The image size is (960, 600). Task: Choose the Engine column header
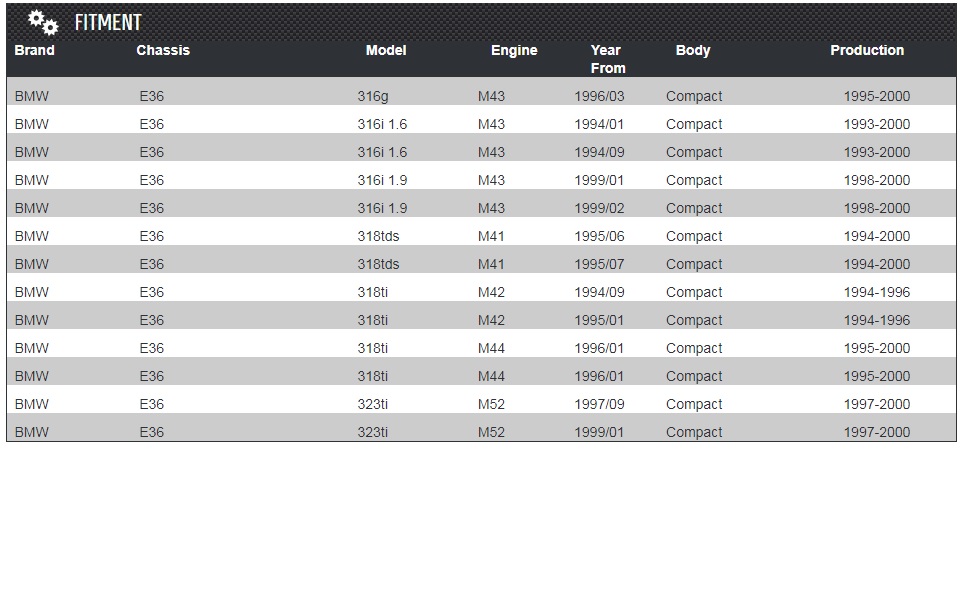(x=514, y=50)
